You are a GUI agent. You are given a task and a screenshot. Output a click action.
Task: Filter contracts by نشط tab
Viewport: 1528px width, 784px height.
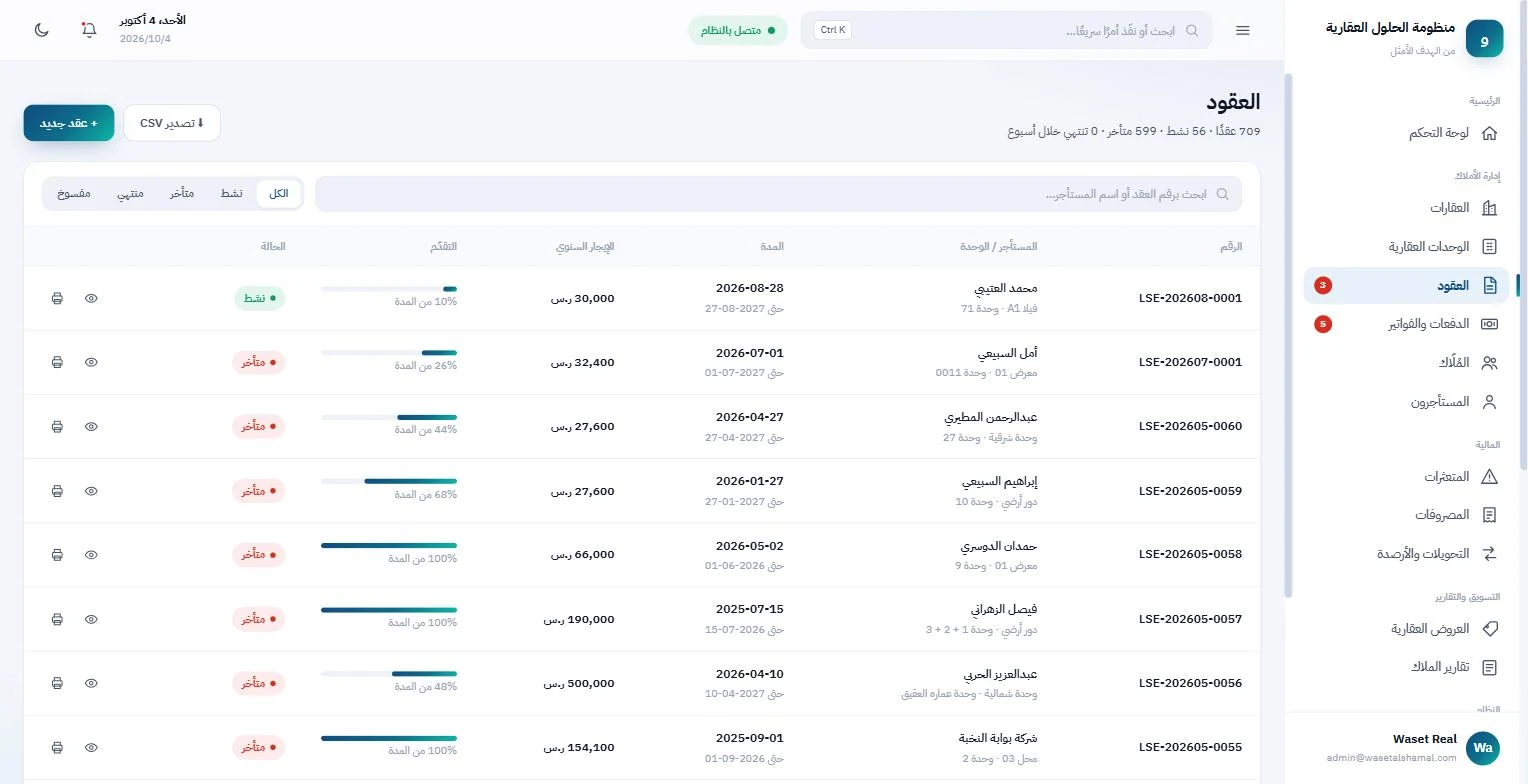(x=232, y=193)
